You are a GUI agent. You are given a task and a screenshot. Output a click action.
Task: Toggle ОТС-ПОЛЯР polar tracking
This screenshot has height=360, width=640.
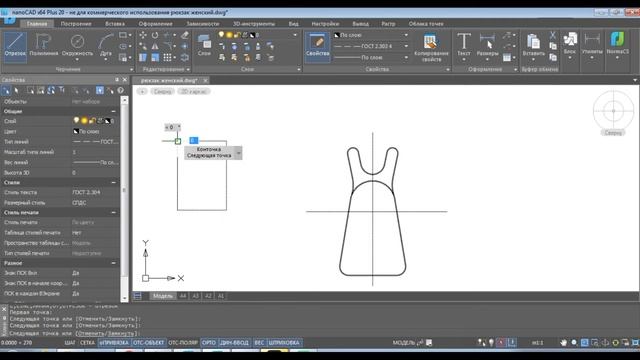(183, 342)
